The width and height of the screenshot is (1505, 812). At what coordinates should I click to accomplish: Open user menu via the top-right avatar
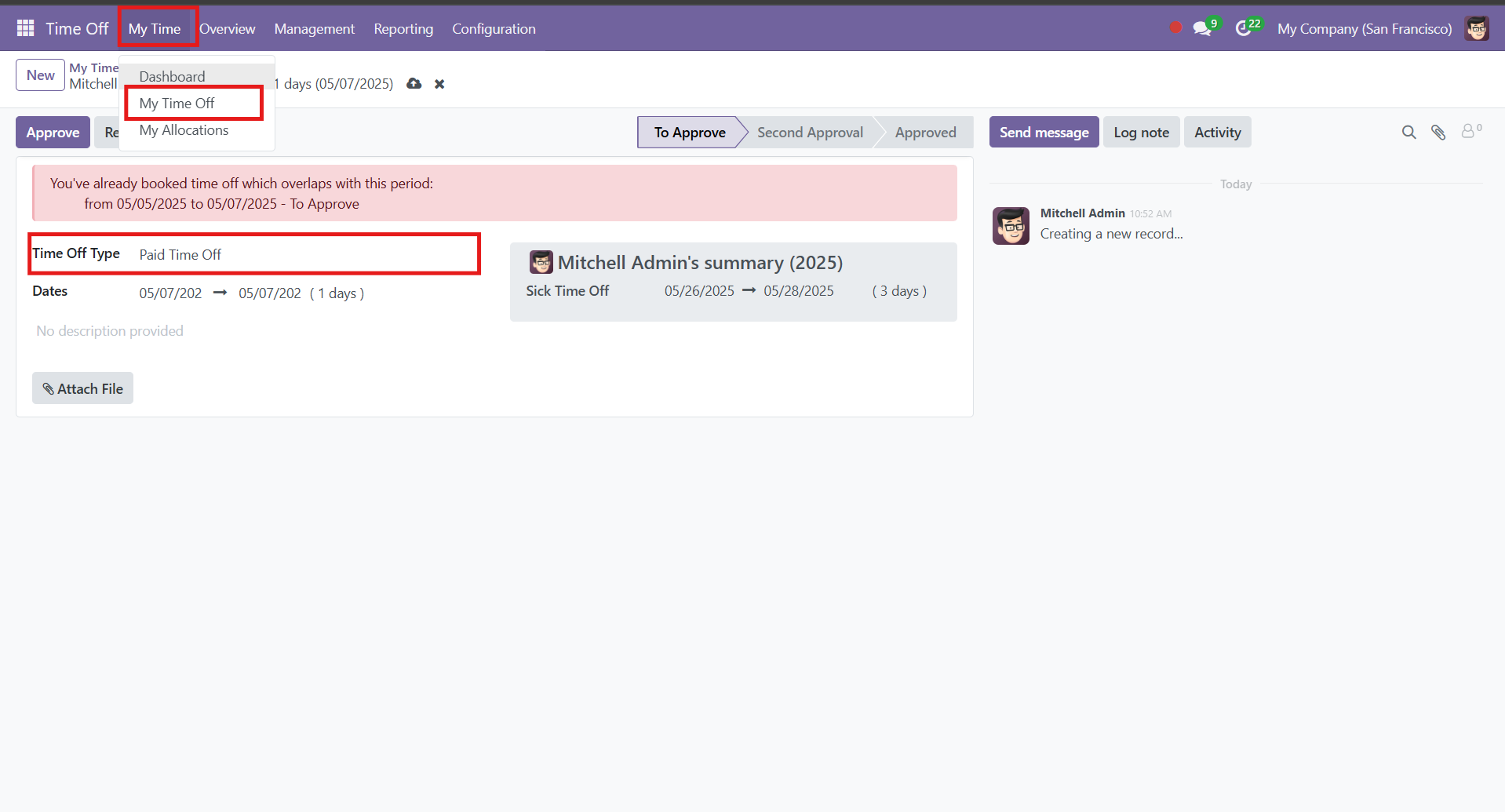(1478, 28)
